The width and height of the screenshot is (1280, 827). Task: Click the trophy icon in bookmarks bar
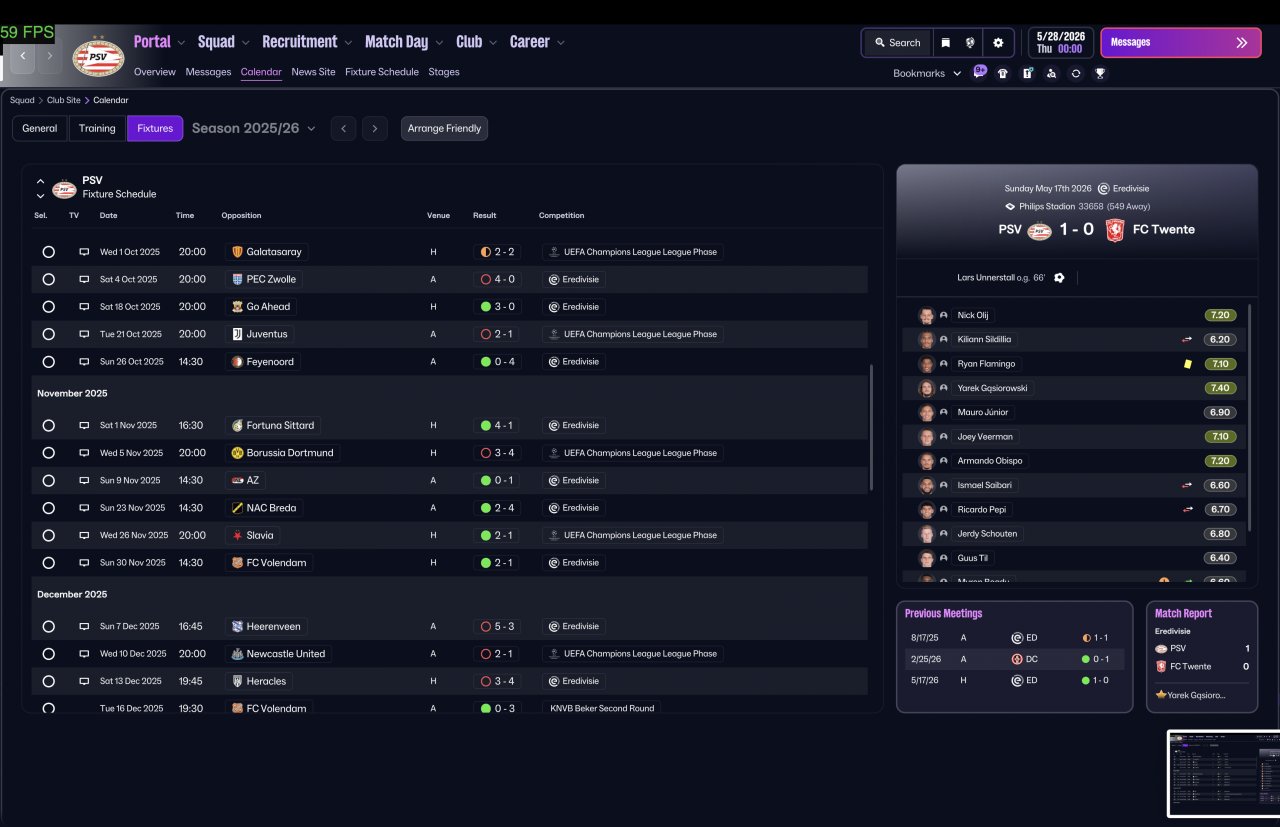[x=1100, y=73]
